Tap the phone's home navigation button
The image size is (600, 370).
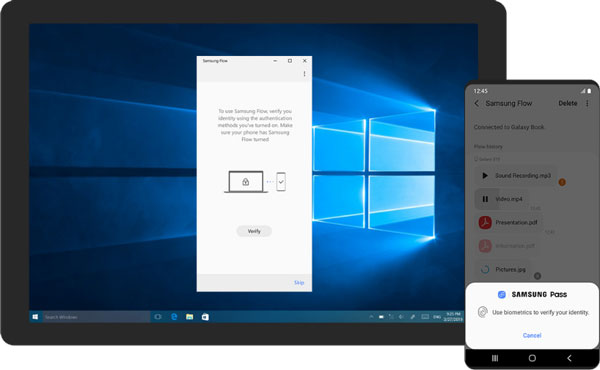532,358
